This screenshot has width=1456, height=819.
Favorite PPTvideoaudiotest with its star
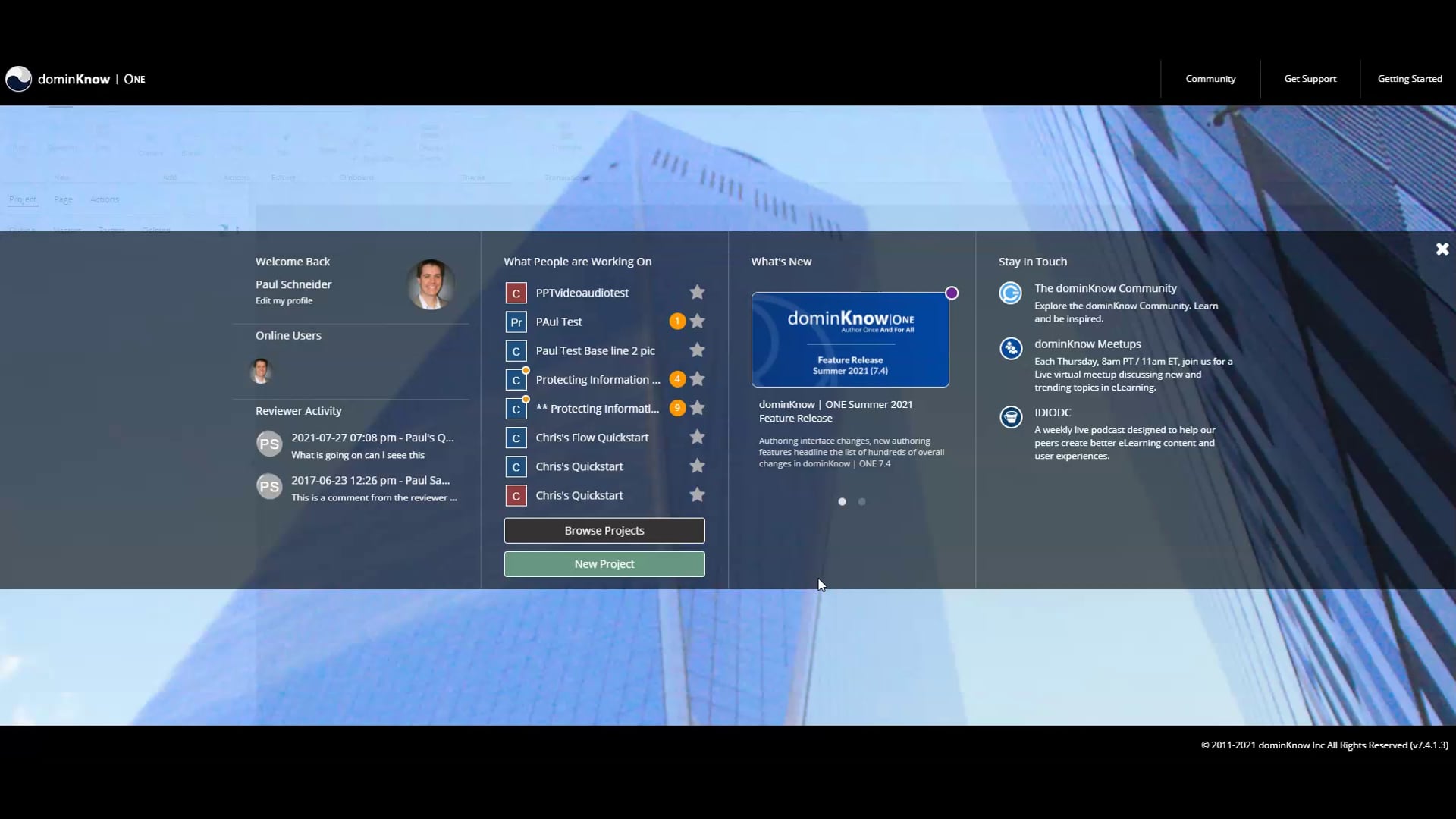click(697, 292)
